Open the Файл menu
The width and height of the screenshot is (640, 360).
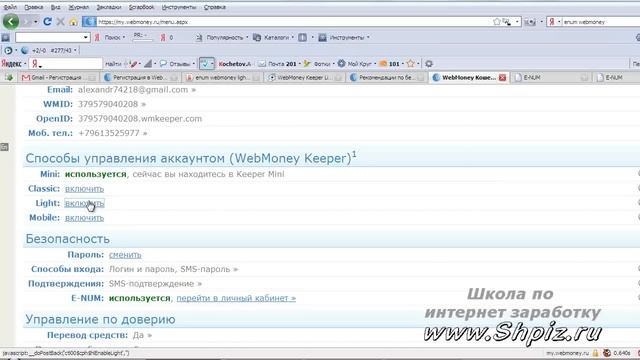[x=10, y=7]
